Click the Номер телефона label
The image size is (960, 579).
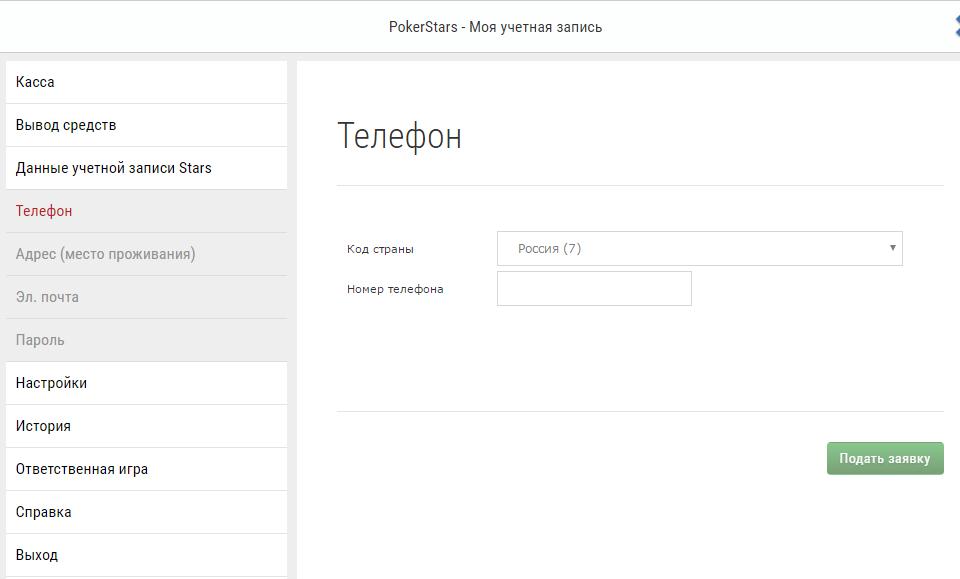(395, 289)
